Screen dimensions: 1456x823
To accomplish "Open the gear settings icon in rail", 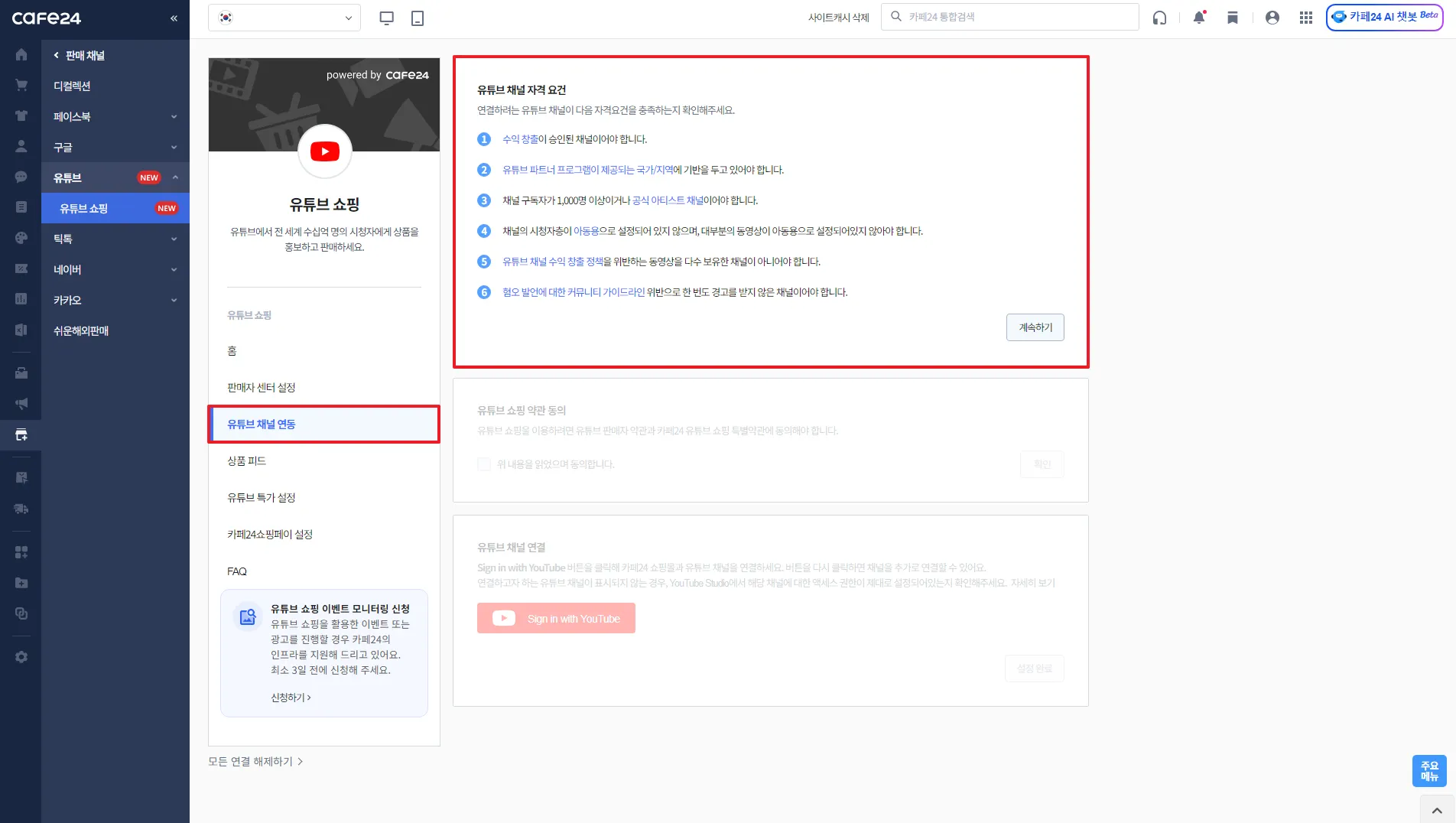I will 21,657.
